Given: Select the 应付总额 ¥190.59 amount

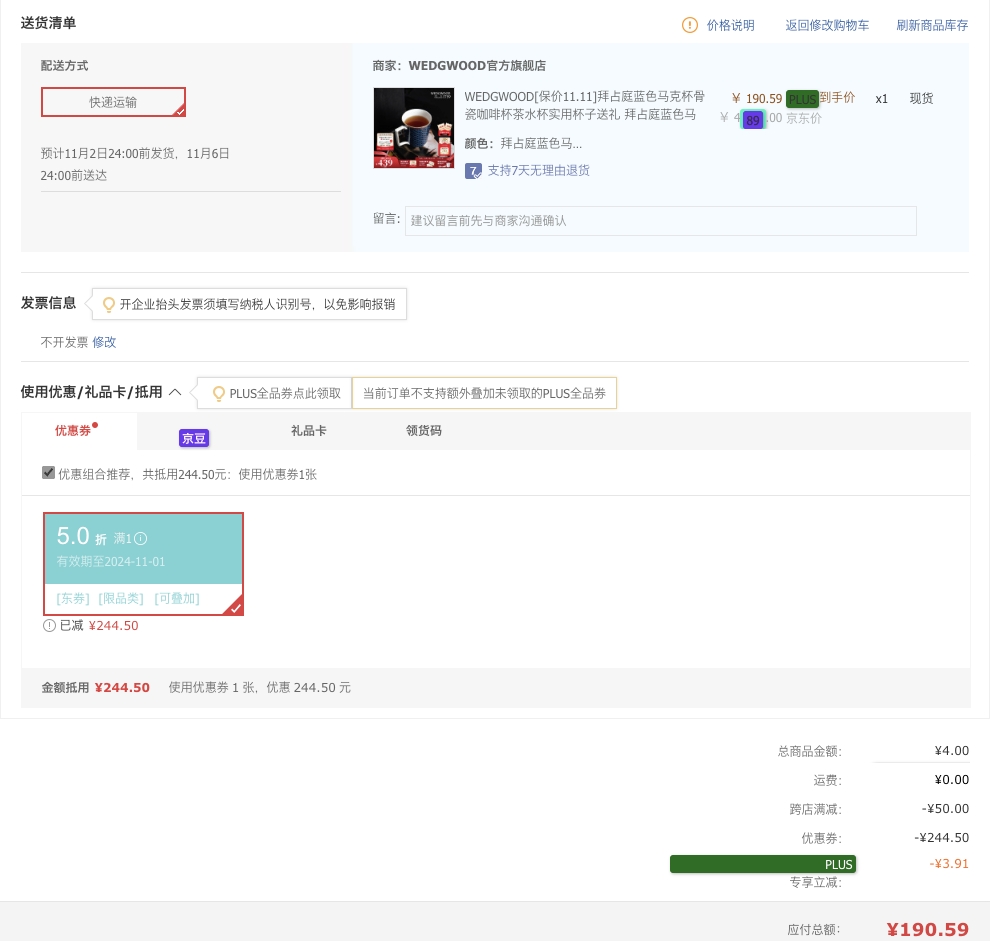Looking at the screenshot, I should [x=927, y=929].
